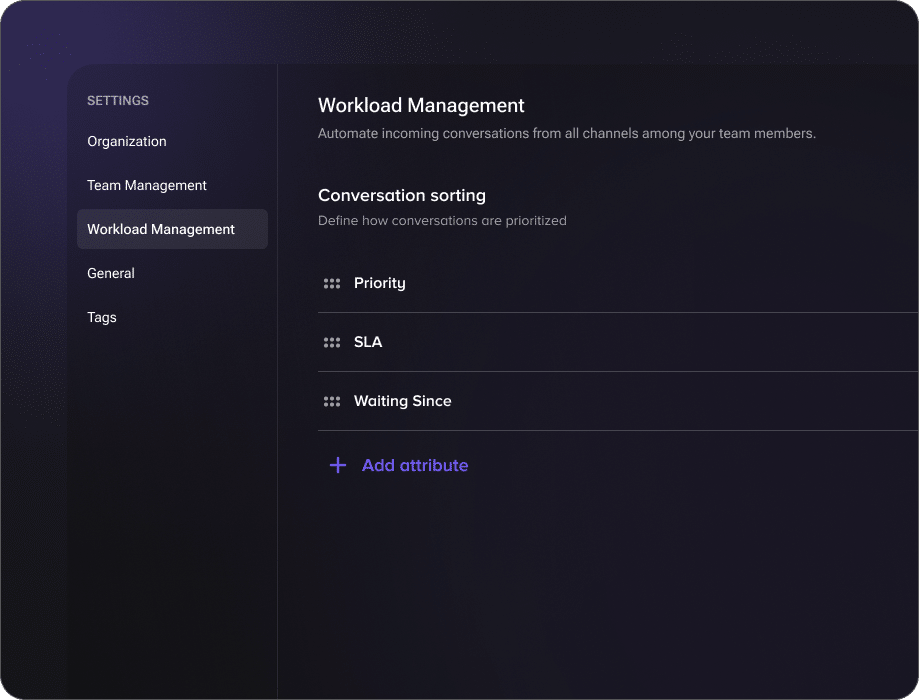Click the Conversation sorting section heading
Screen dimensions: 919x700
click(402, 196)
